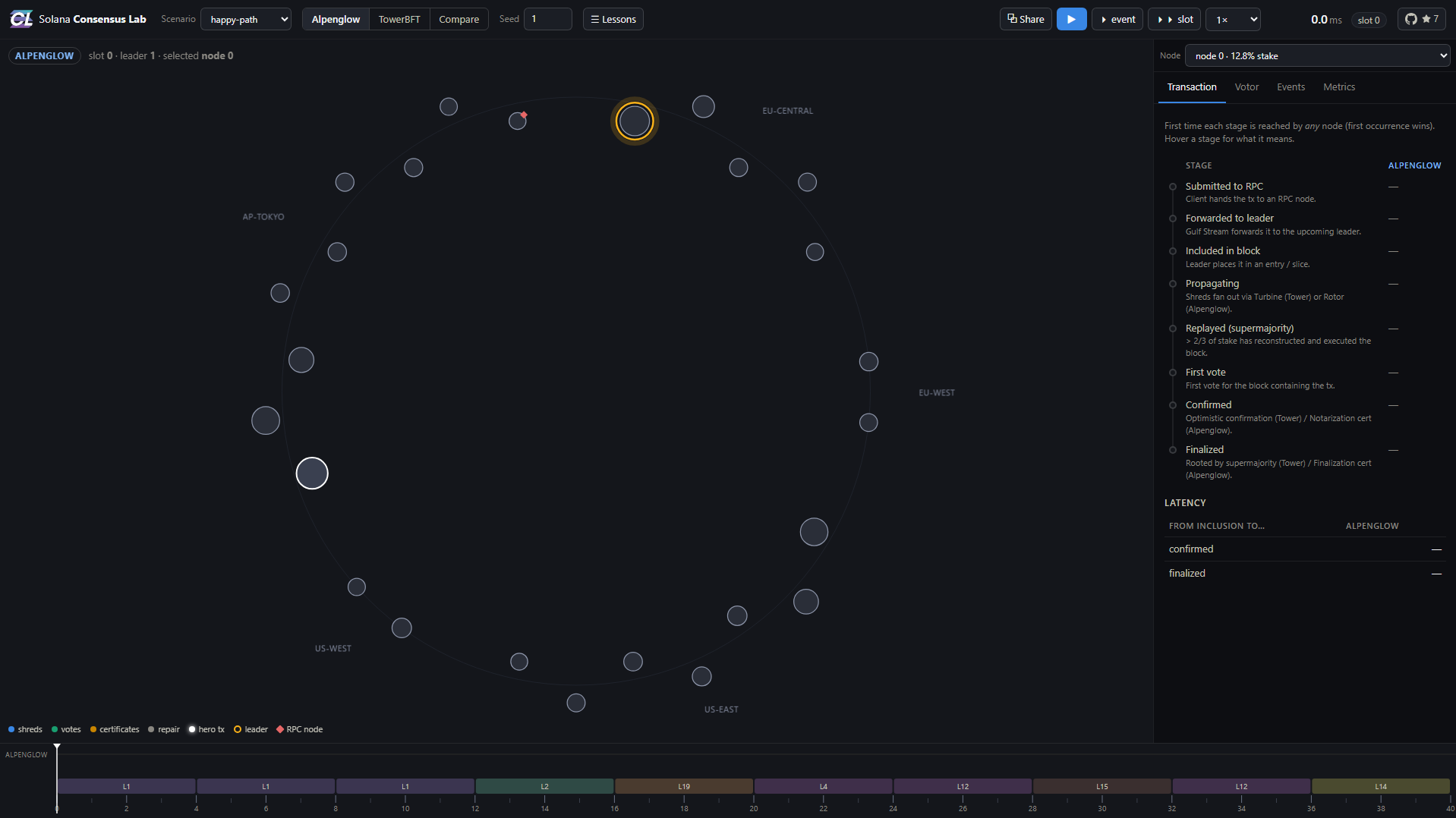Click the L2 leader slot block in timeline
The image size is (1456, 818).
tap(544, 786)
